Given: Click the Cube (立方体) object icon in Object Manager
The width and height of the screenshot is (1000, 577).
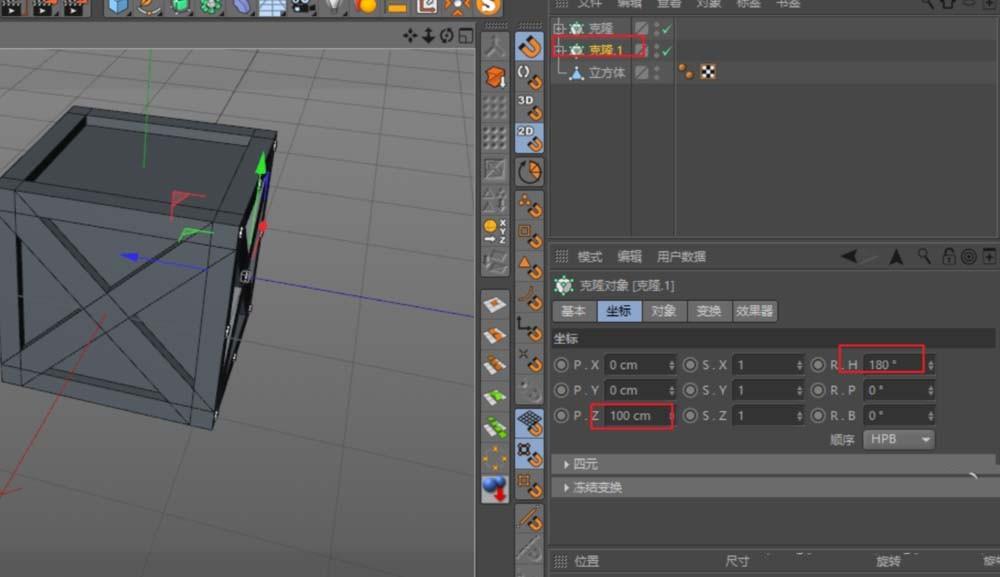Looking at the screenshot, I should pyautogui.click(x=577, y=71).
